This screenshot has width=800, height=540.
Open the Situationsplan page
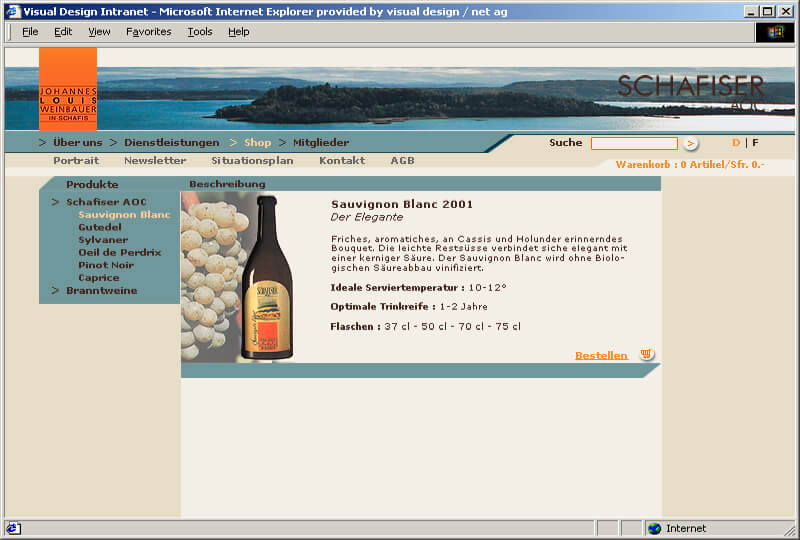(253, 160)
